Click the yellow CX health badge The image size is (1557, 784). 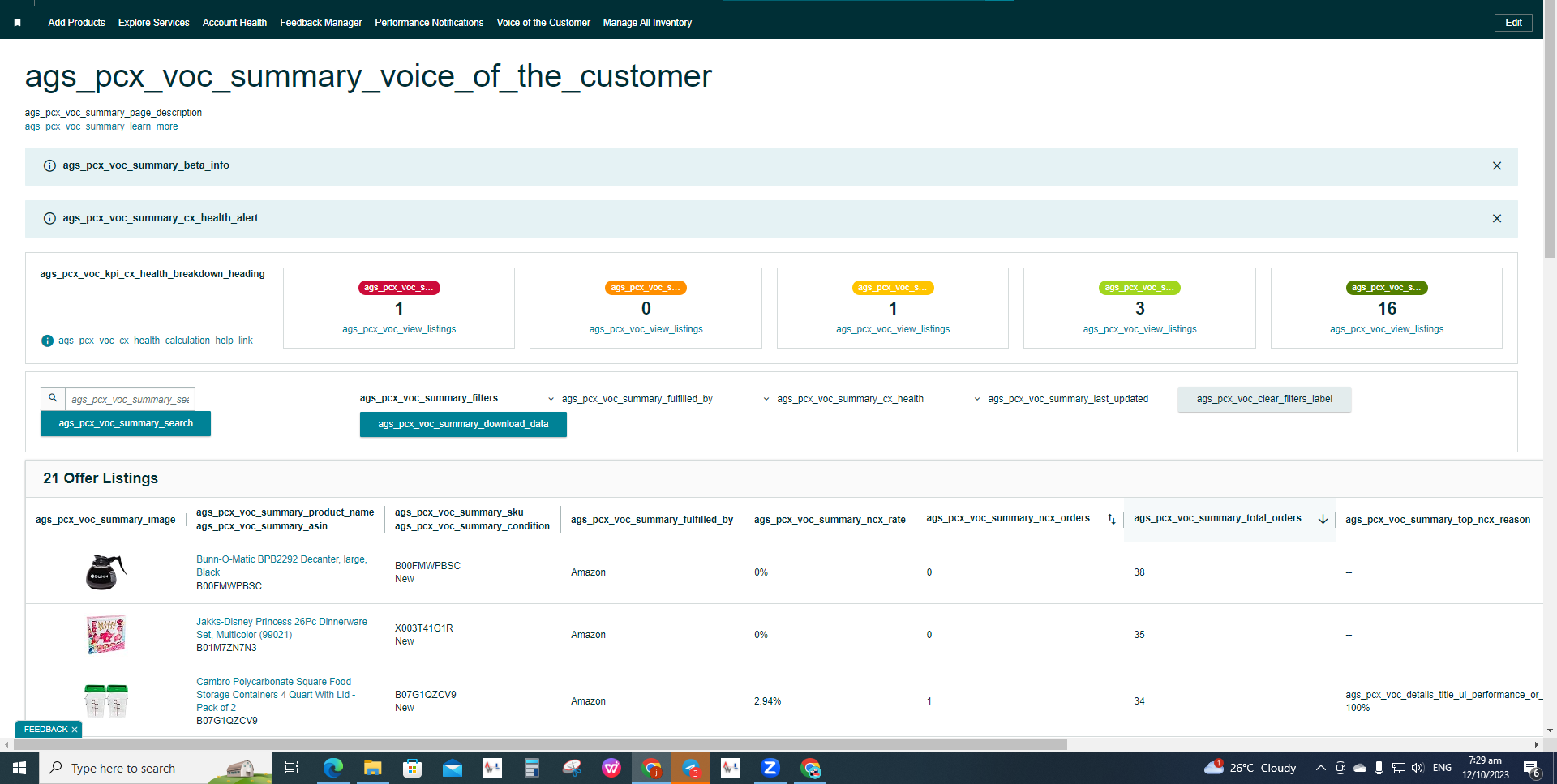click(893, 288)
